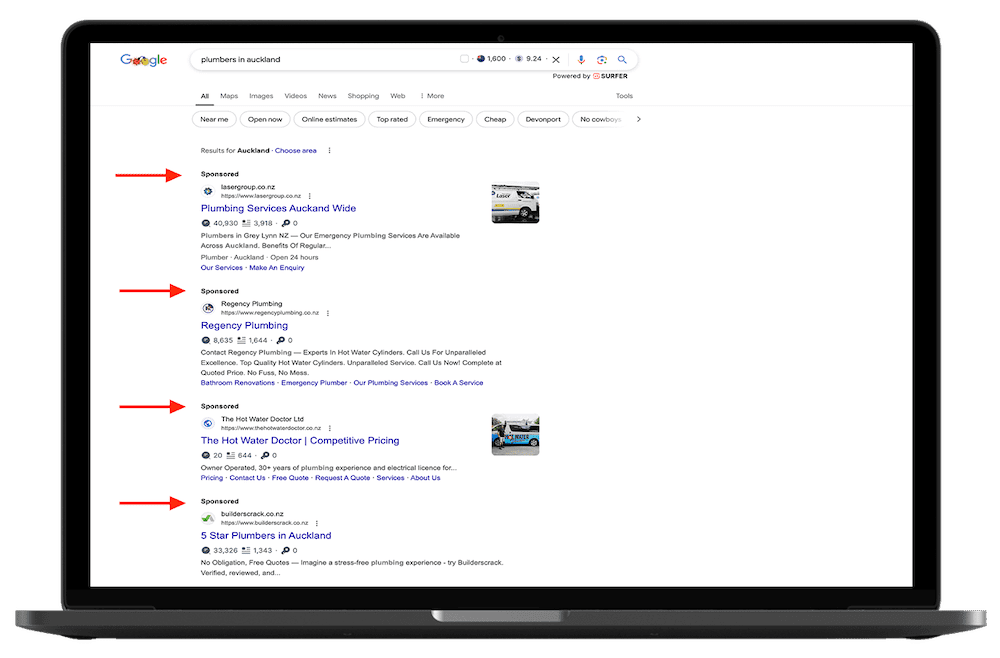Click the lasergroup.co.nz site favicon
The width and height of the screenshot is (1000, 658).
tap(208, 191)
